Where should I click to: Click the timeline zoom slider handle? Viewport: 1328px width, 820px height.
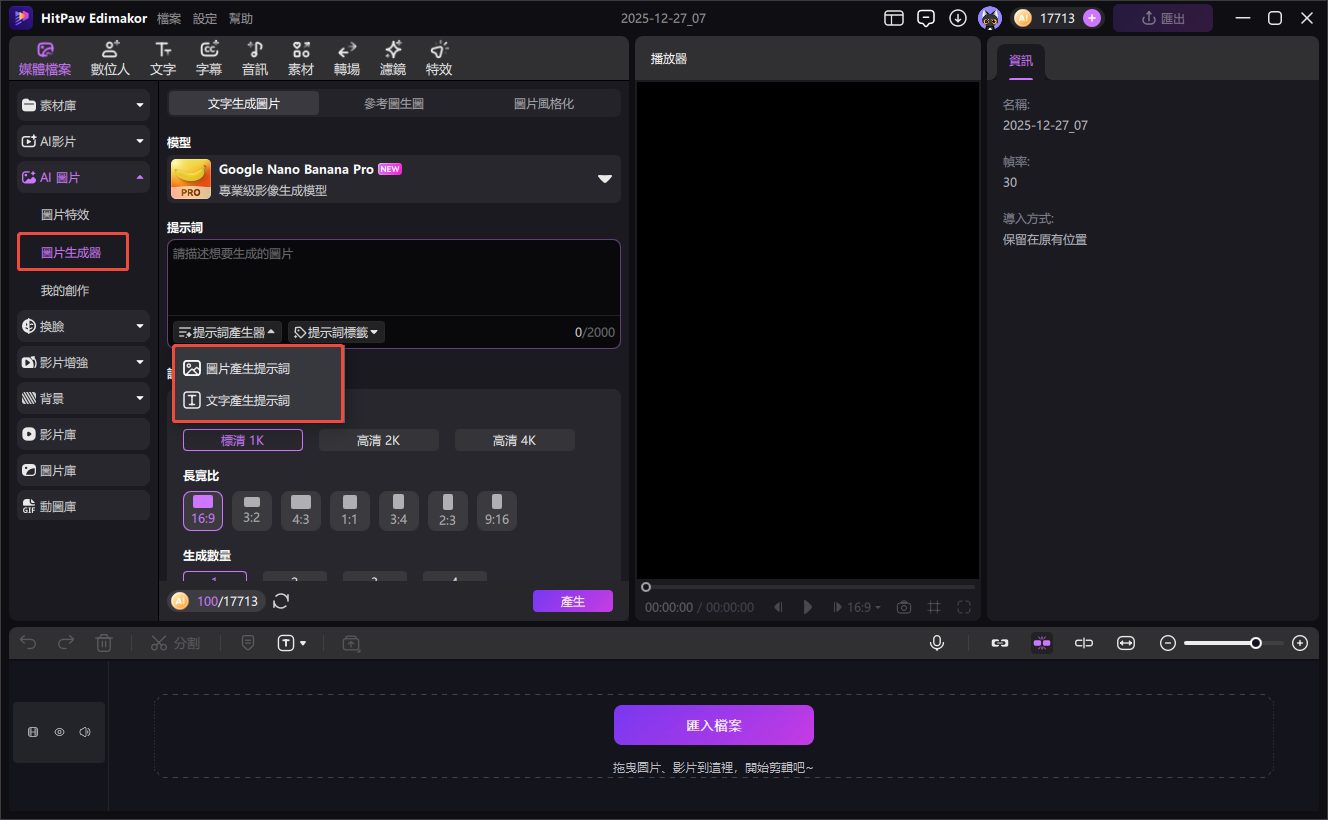(1255, 643)
